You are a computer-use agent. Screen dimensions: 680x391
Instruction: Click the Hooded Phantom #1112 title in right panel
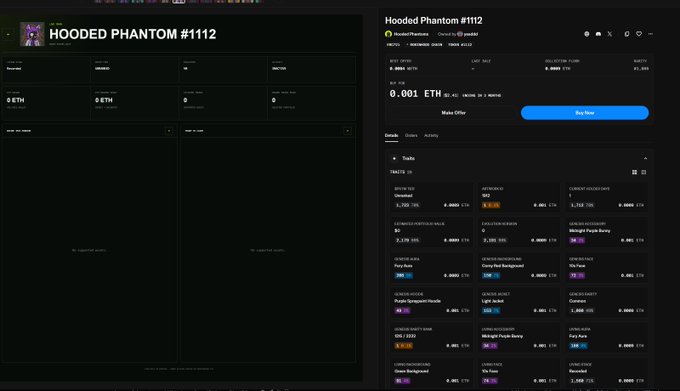433,20
